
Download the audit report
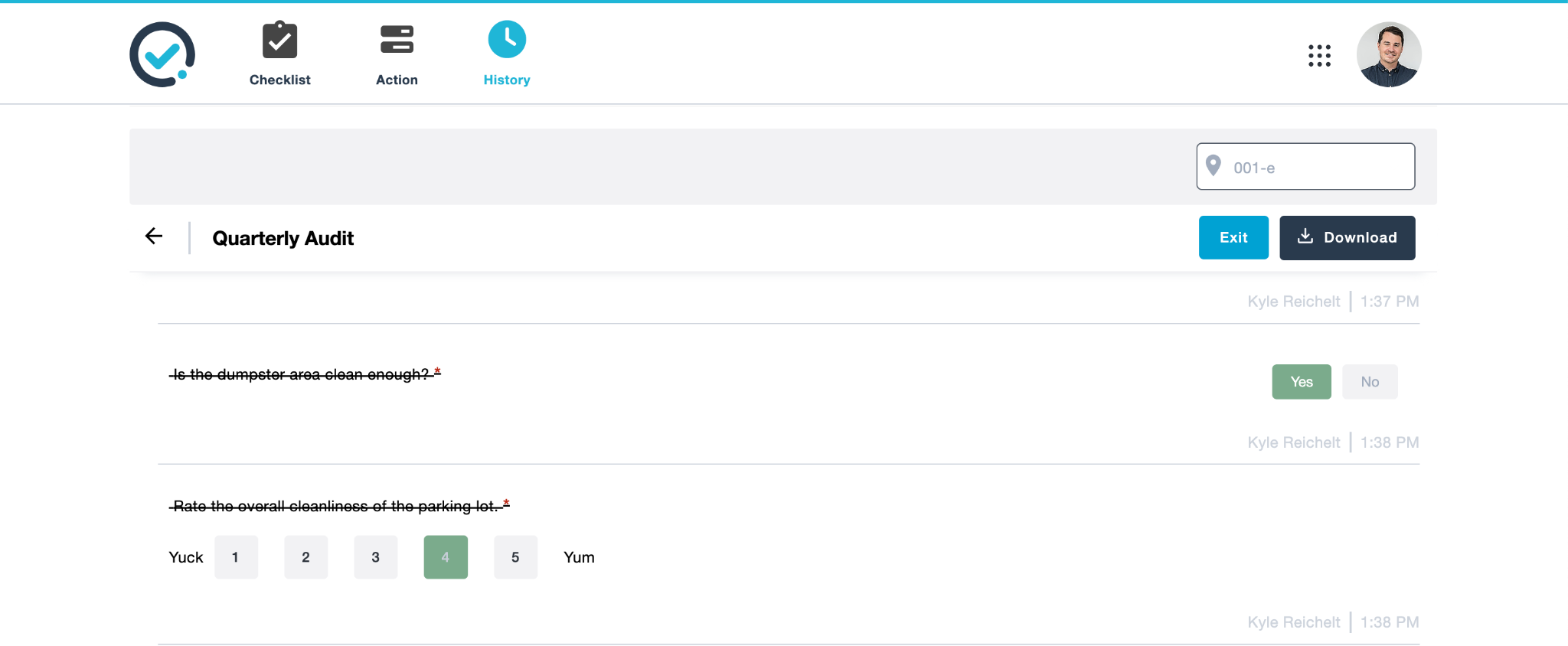coord(1347,238)
